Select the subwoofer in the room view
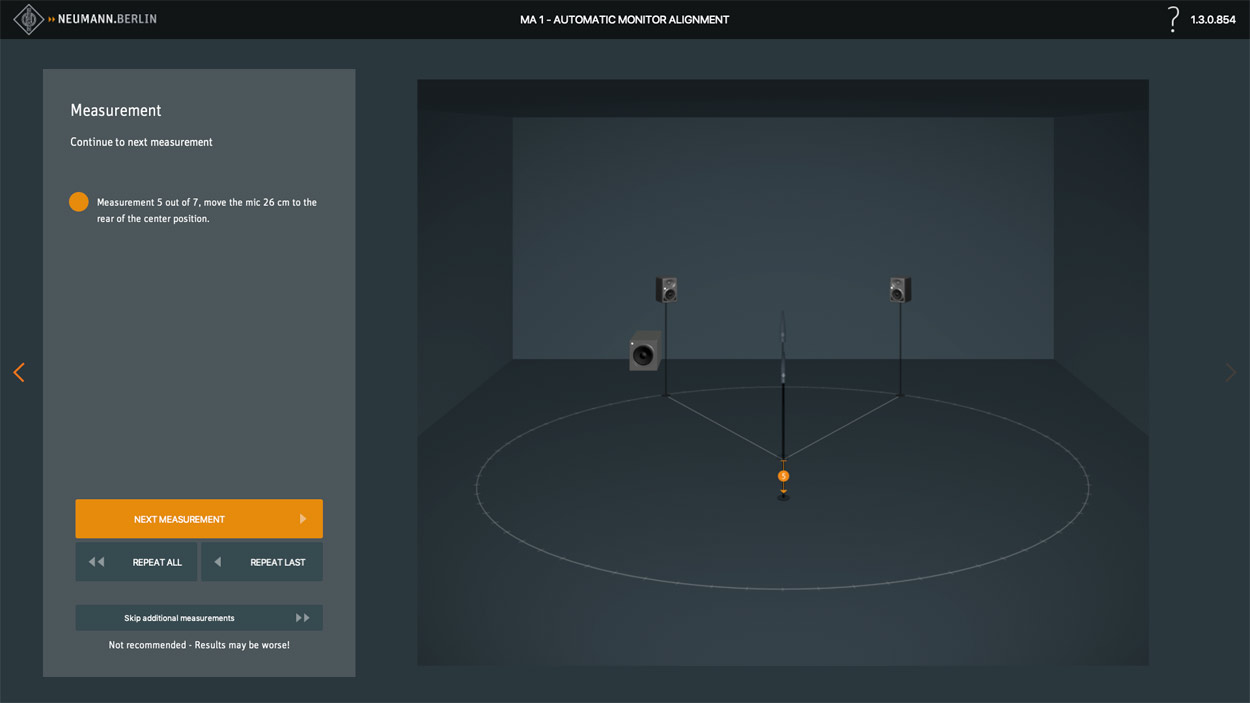 coord(644,352)
